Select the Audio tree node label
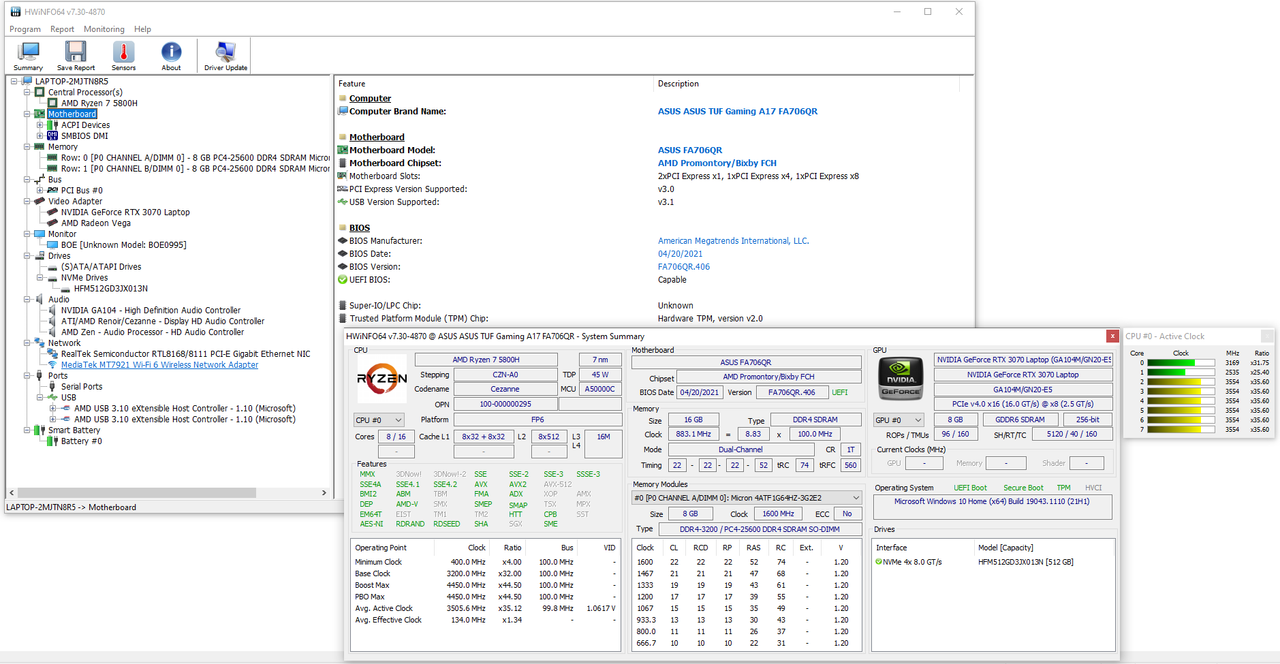This screenshot has height=664, width=1280. tap(59, 299)
